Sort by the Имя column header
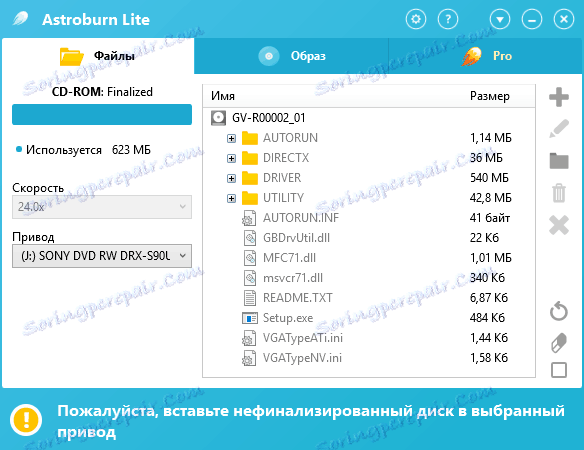 [x=223, y=96]
